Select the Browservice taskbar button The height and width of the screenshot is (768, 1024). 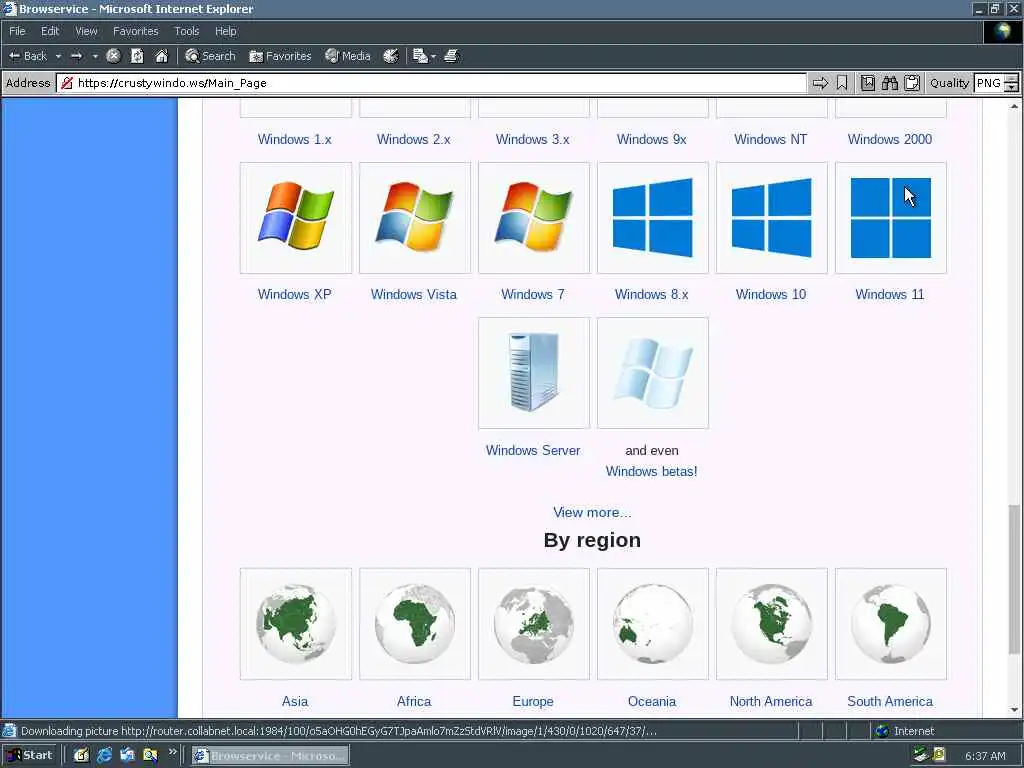270,756
